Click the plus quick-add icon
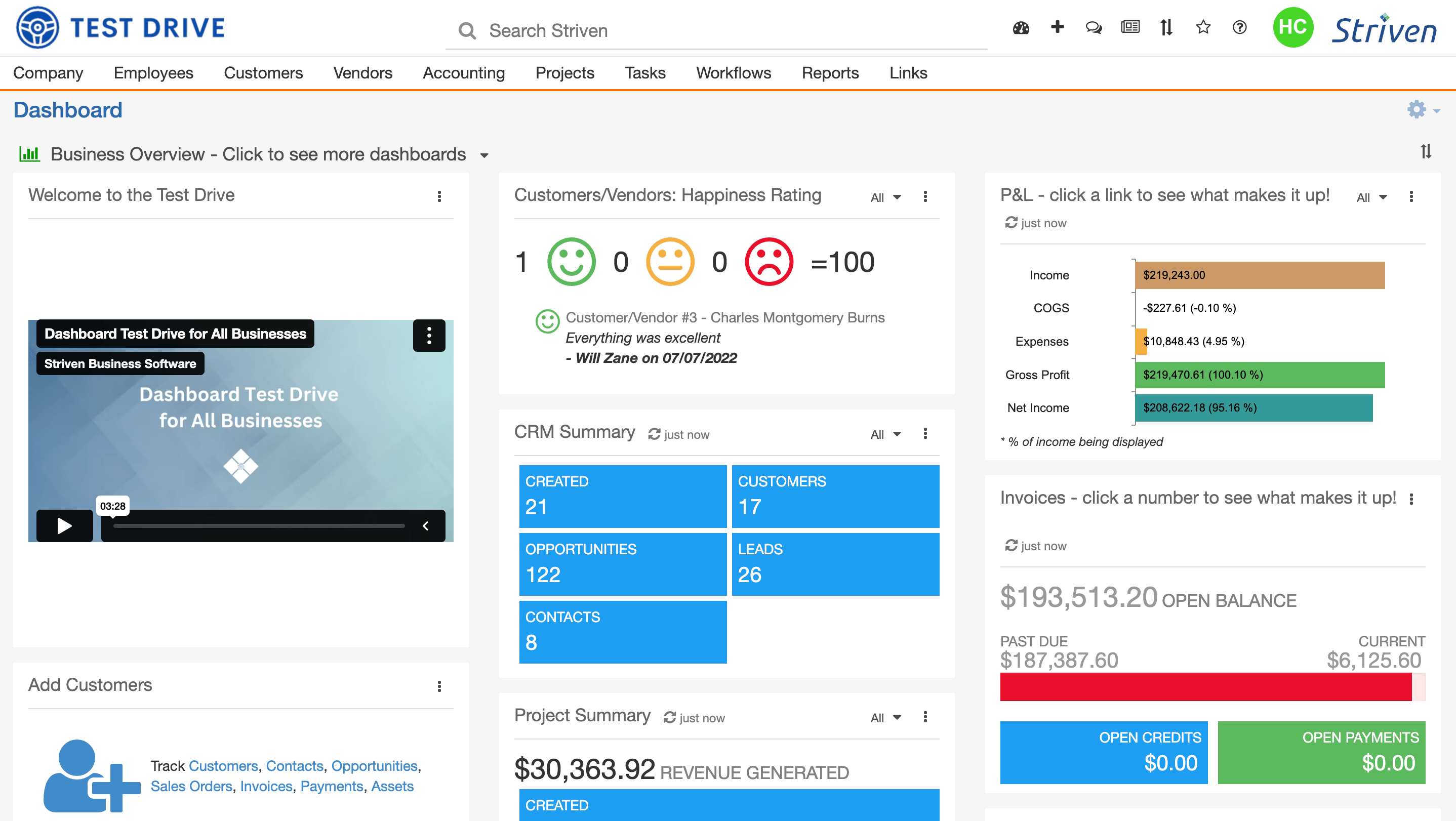Viewport: 1456px width, 821px height. pos(1057,28)
